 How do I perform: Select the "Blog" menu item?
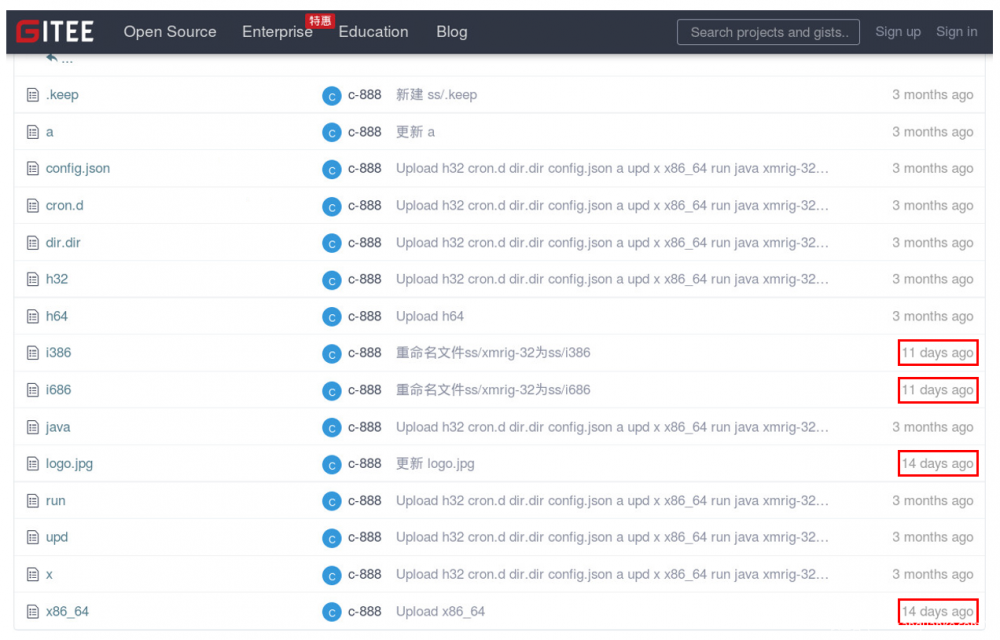pos(452,31)
